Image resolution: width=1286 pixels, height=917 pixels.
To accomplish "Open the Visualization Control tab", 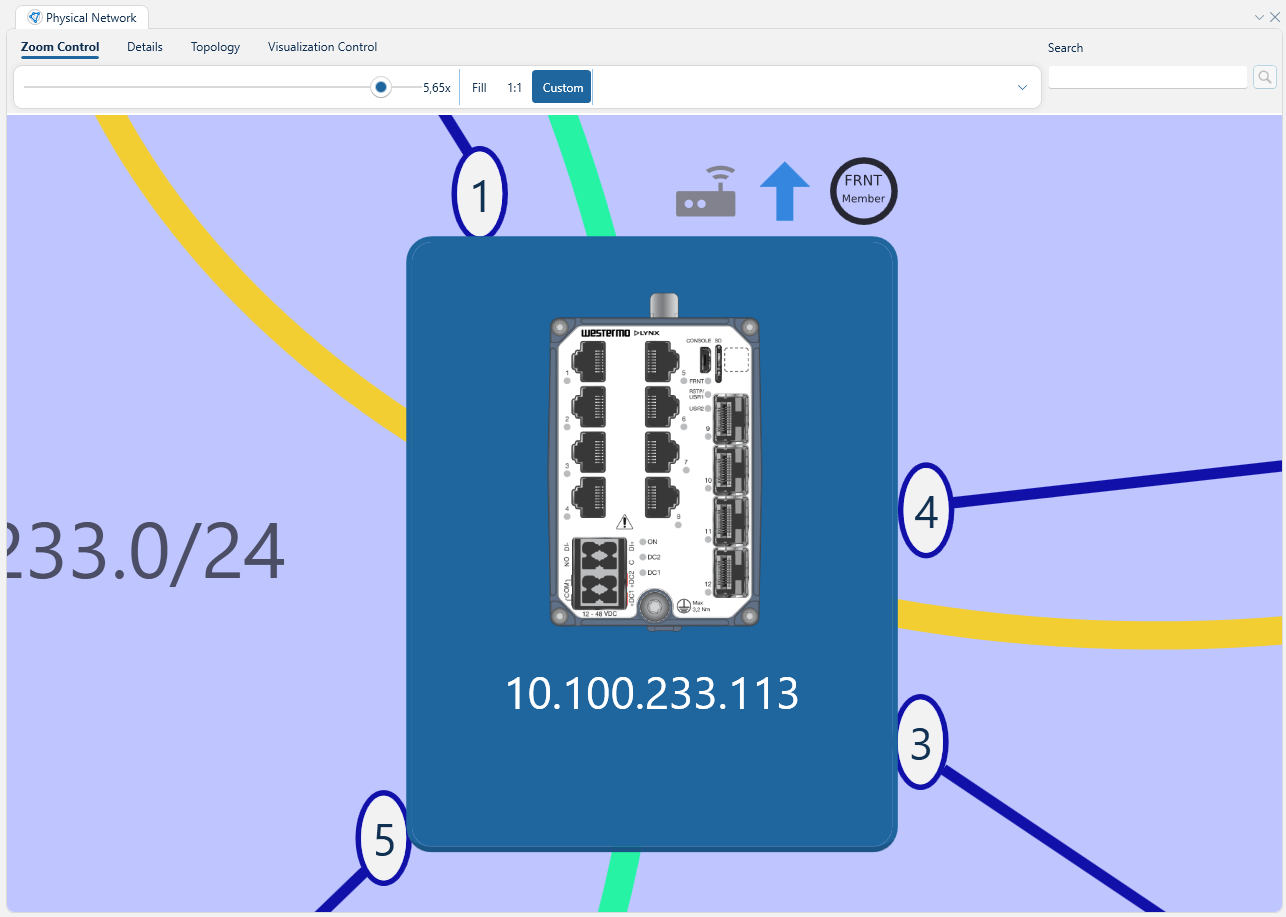I will [x=322, y=47].
